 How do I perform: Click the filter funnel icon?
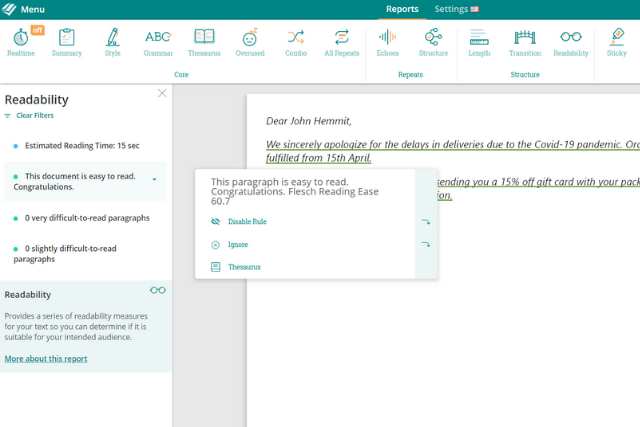point(7,116)
